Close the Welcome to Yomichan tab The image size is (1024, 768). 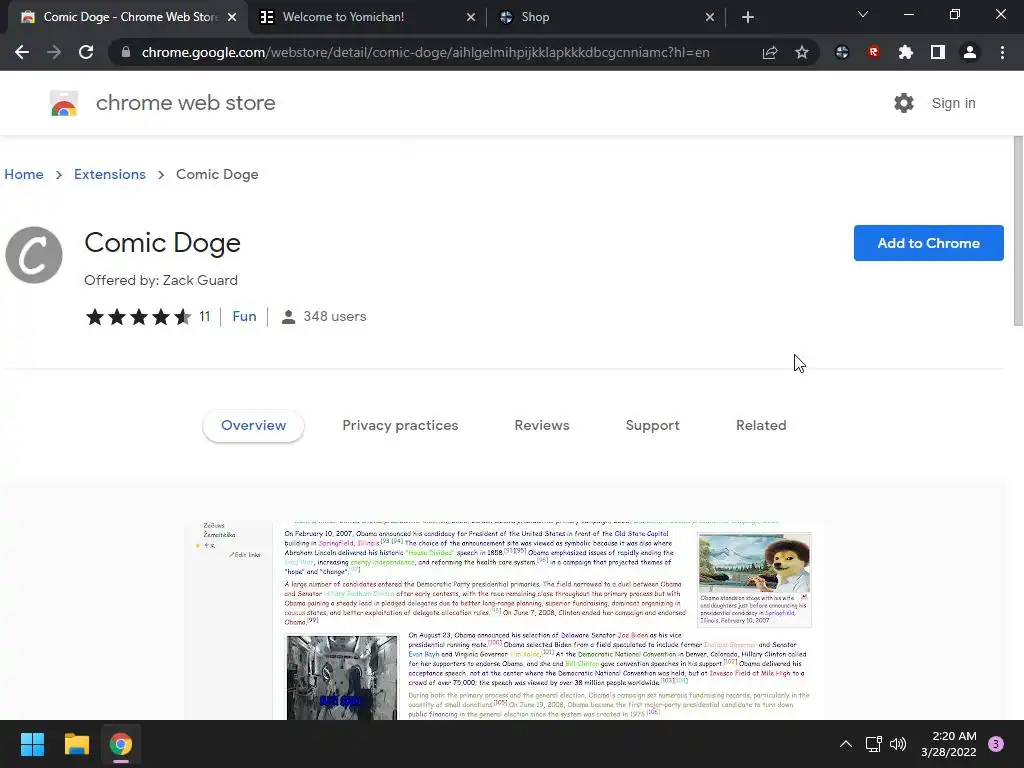471,17
